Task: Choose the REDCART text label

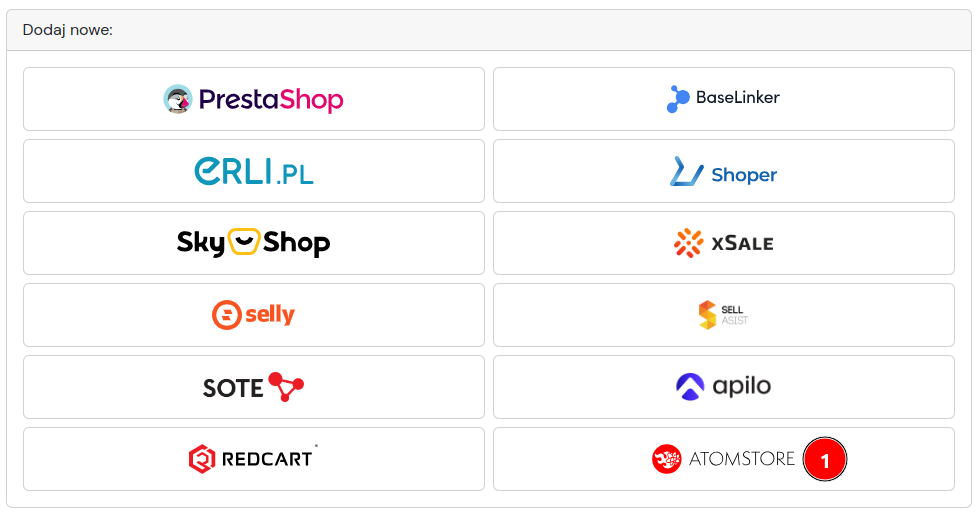Action: coord(267,459)
